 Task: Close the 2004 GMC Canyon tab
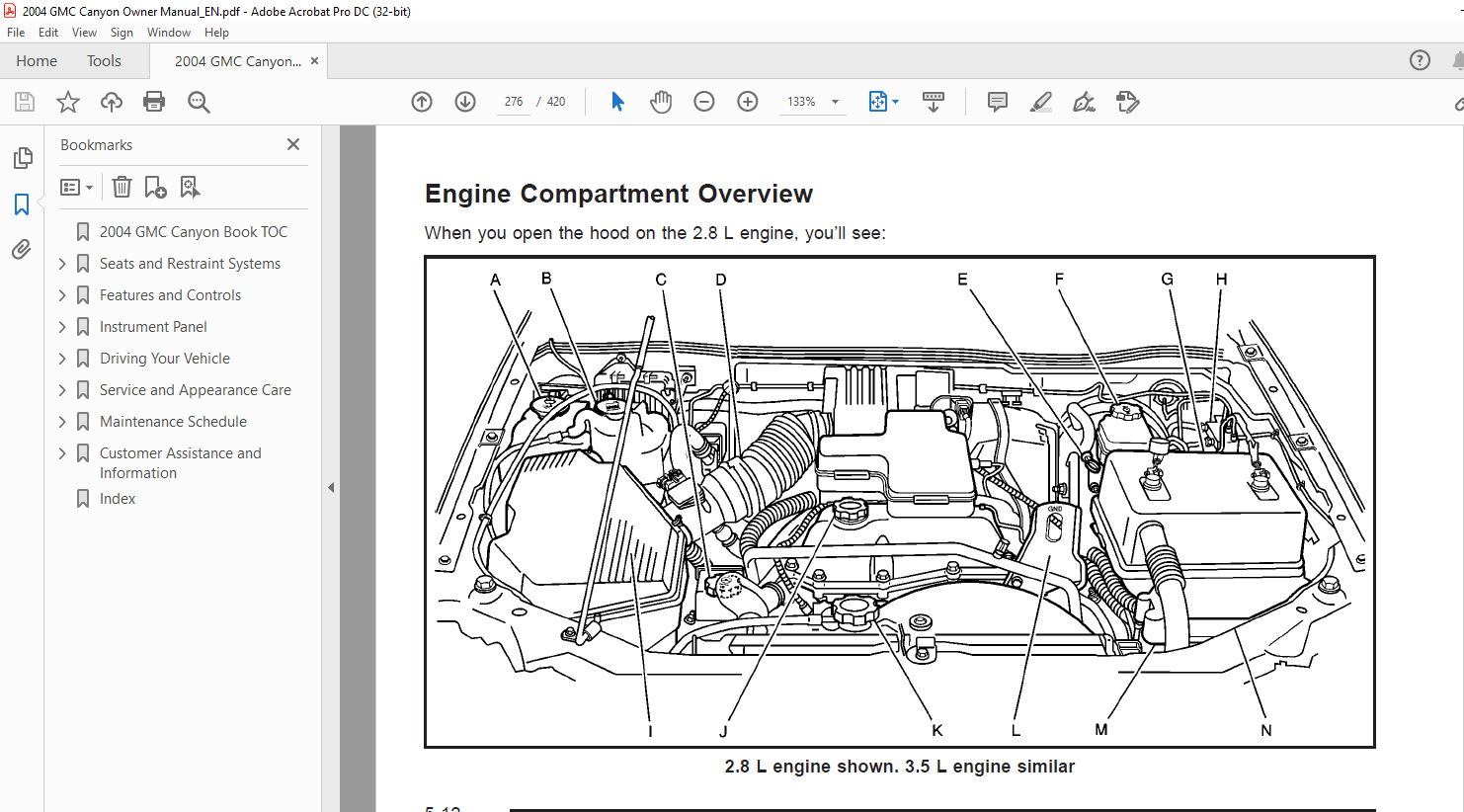315,61
